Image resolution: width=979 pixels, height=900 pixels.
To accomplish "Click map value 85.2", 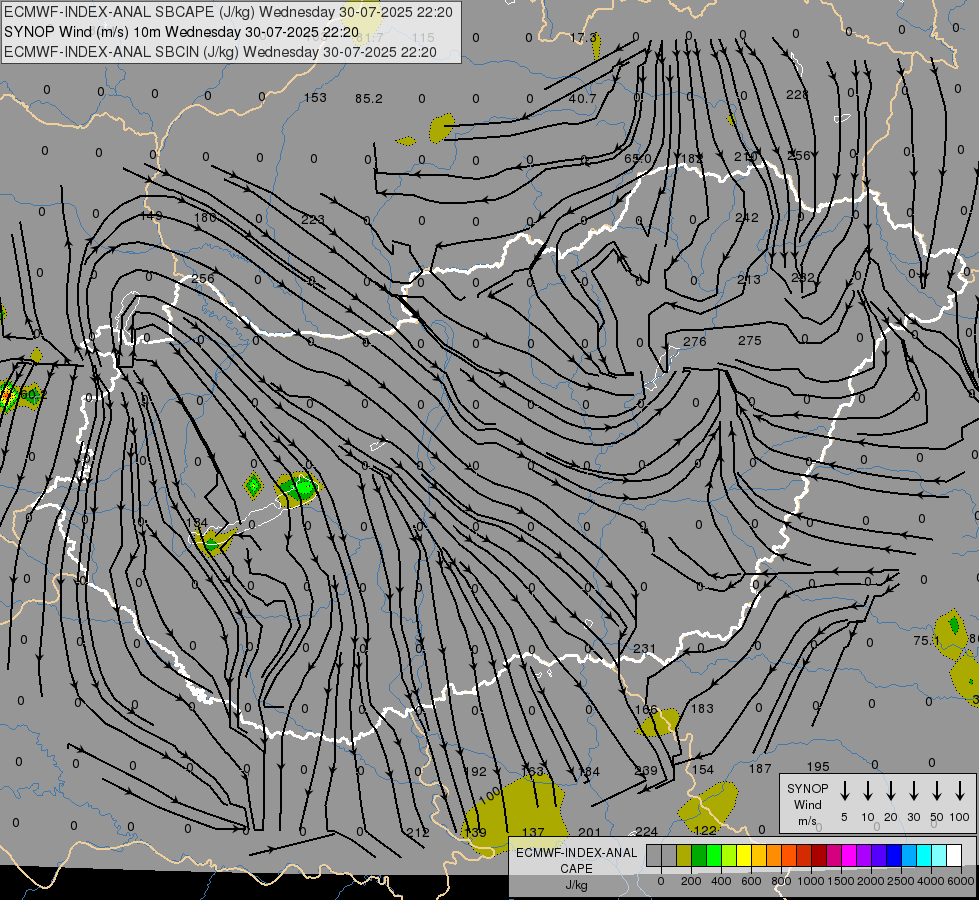I will pos(368,99).
